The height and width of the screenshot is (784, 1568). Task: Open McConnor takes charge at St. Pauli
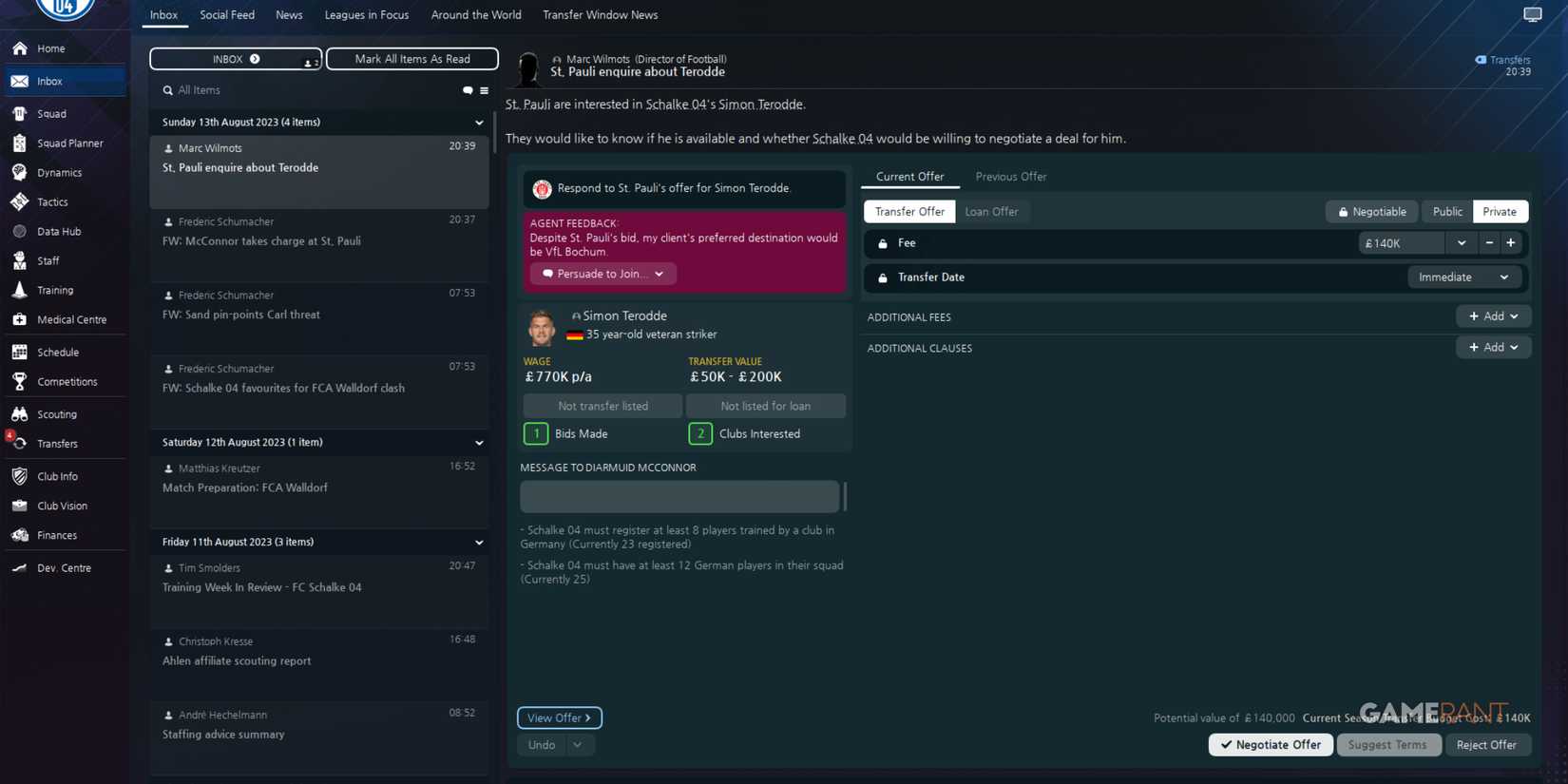click(319, 246)
